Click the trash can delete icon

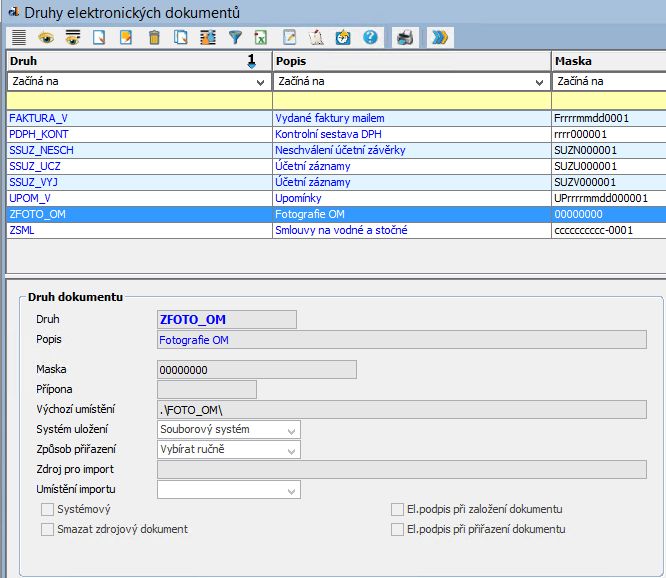[153, 38]
